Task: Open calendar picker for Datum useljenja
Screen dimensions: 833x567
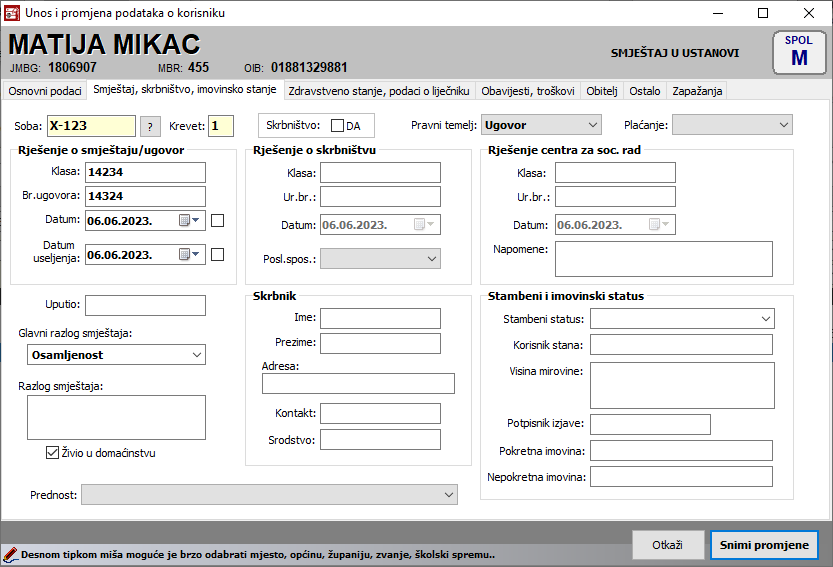Action: (189, 255)
